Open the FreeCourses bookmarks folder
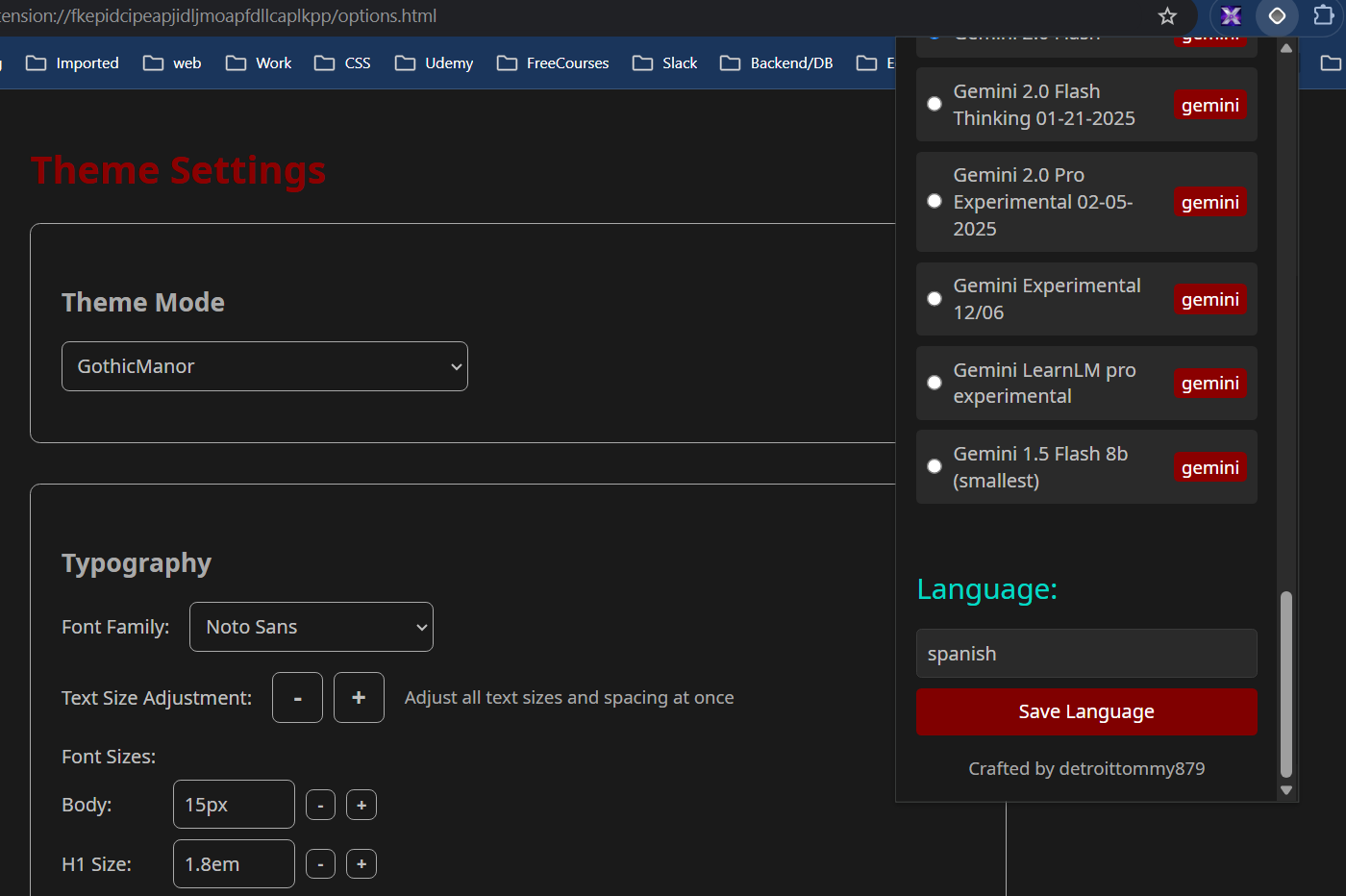Screen dimensions: 1346x896 [x=553, y=62]
